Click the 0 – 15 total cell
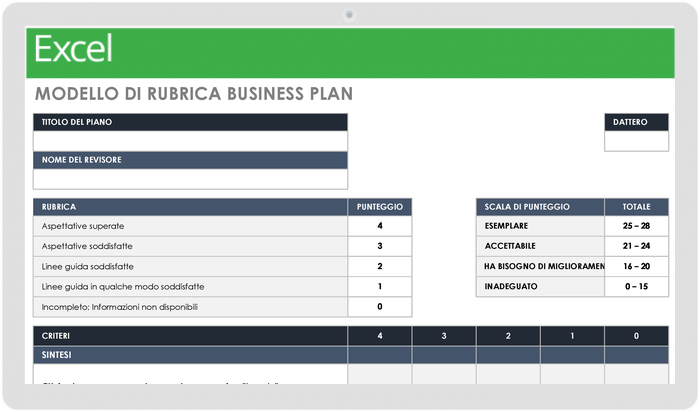 (x=636, y=287)
